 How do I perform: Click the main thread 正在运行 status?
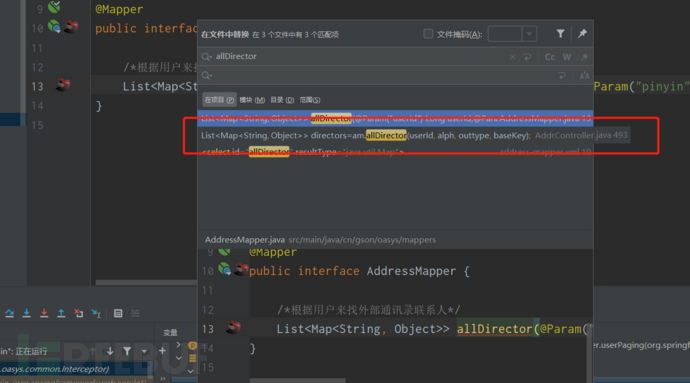(24, 351)
